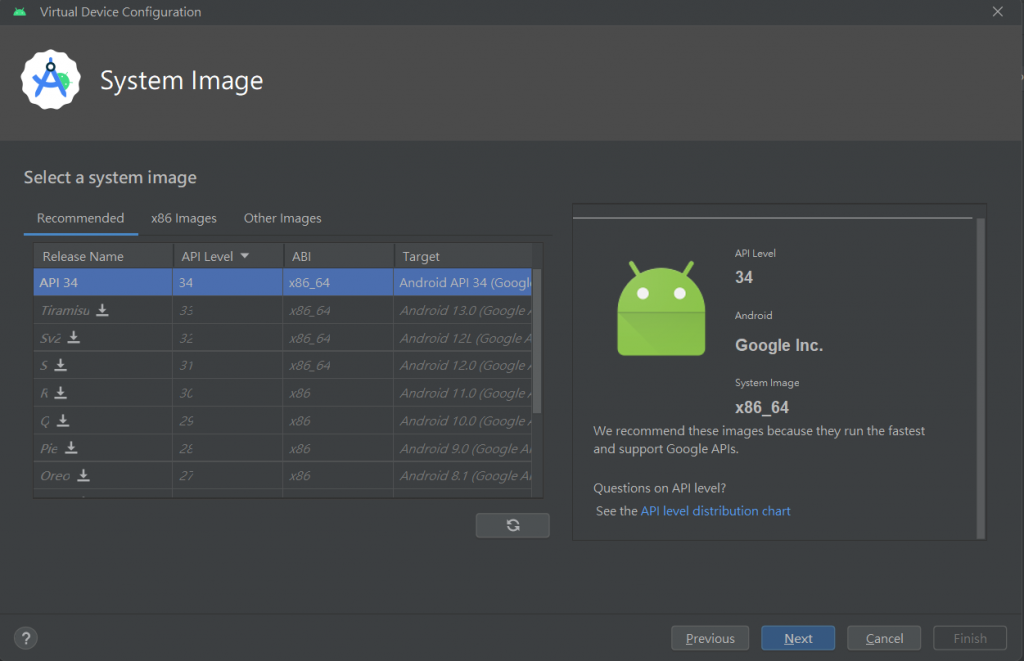Image resolution: width=1024 pixels, height=661 pixels.
Task: Select the API 34 row
Action: coord(283,282)
